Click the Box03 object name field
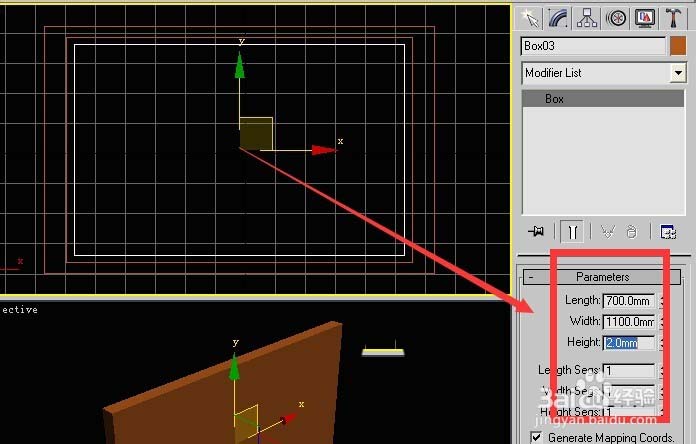Screen dimensions: 696x444 tap(593, 46)
